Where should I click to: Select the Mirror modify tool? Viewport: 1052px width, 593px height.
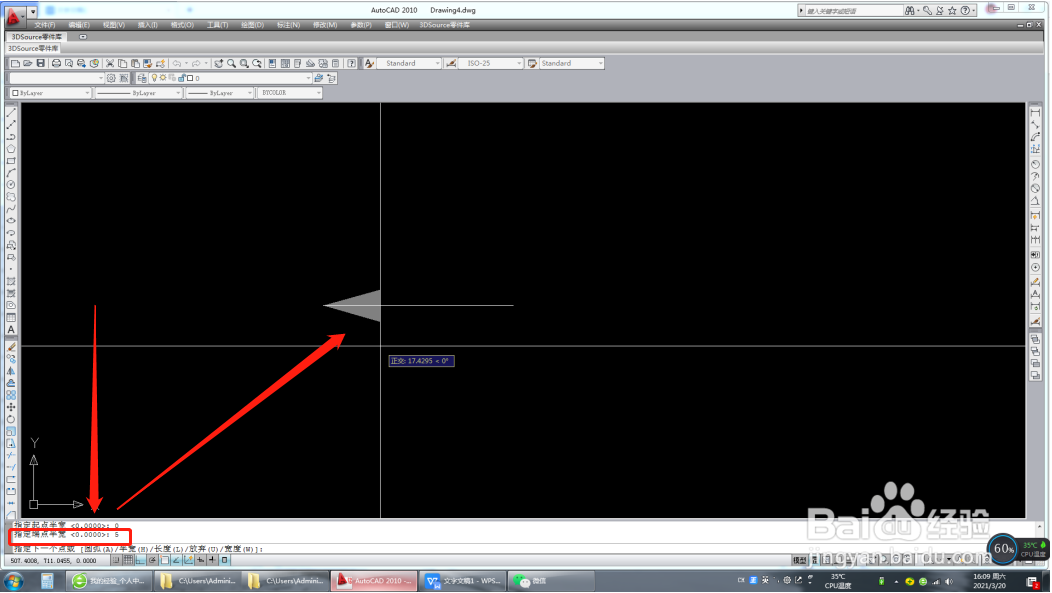[11, 371]
